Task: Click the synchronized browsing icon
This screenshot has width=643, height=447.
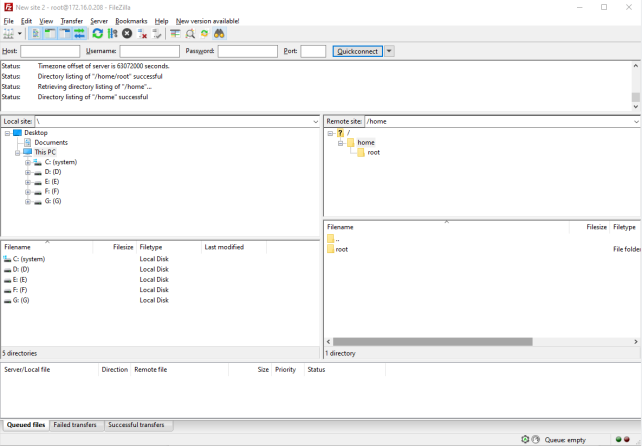Action: (x=204, y=34)
